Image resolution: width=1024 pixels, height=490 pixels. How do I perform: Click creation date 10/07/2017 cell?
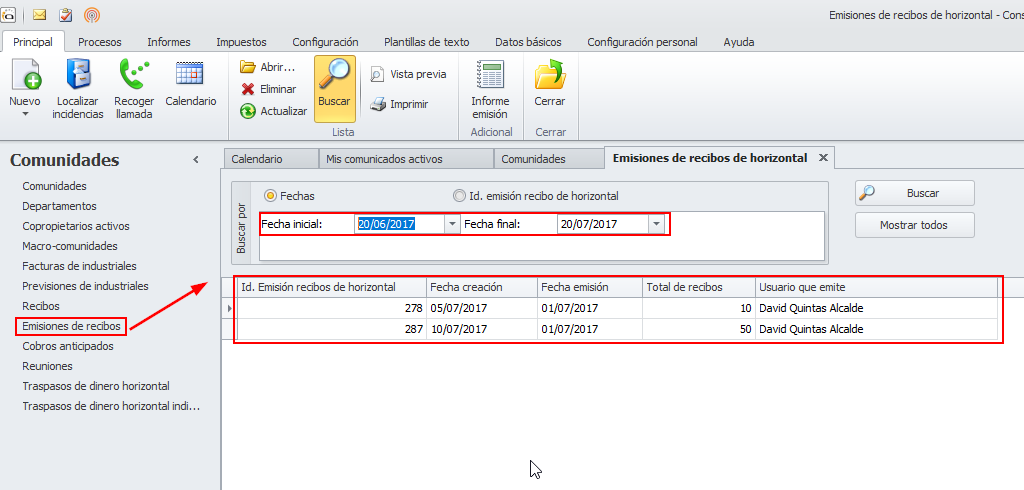[481, 329]
